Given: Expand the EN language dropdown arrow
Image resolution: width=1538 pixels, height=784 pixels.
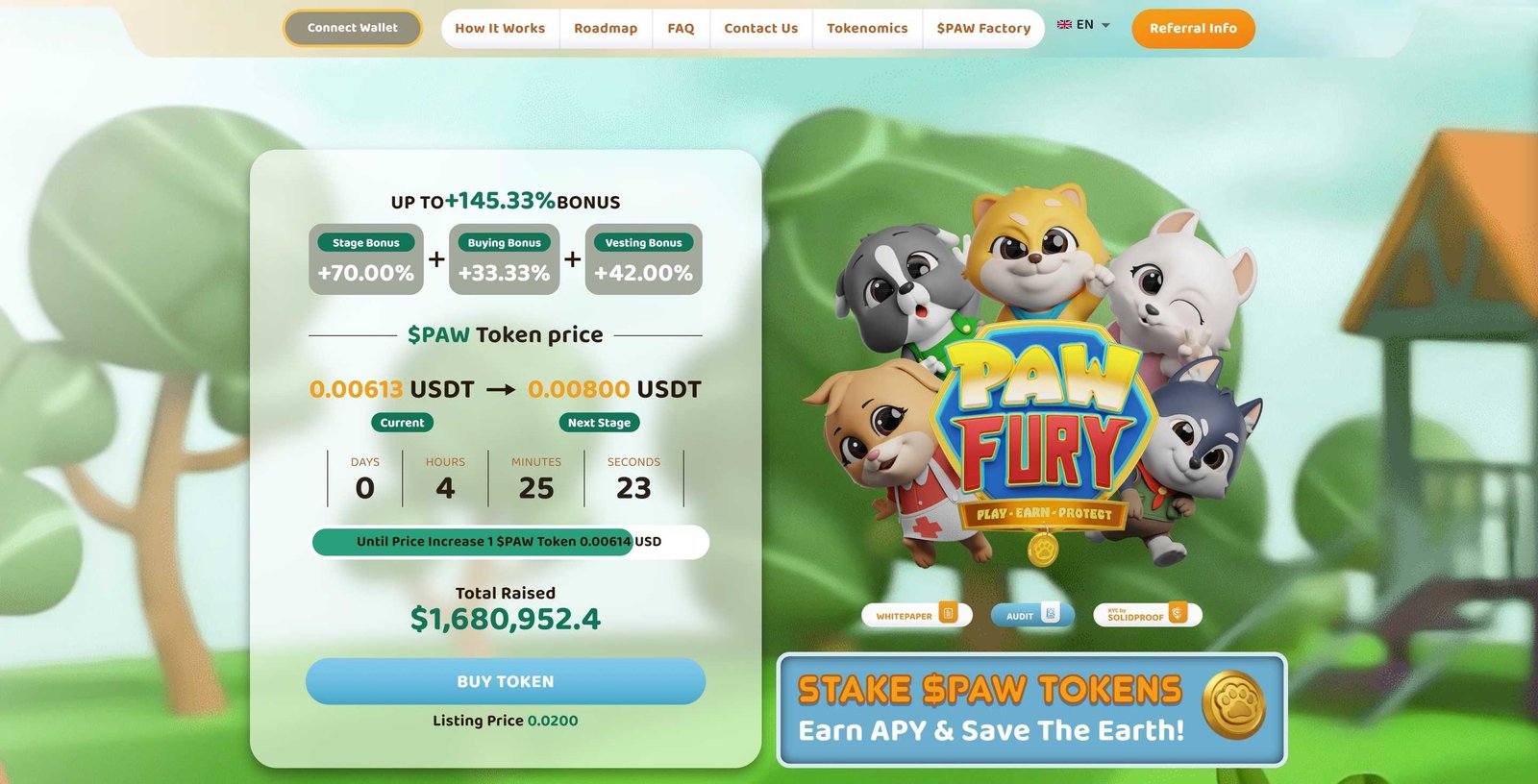Looking at the screenshot, I should click(x=1105, y=25).
